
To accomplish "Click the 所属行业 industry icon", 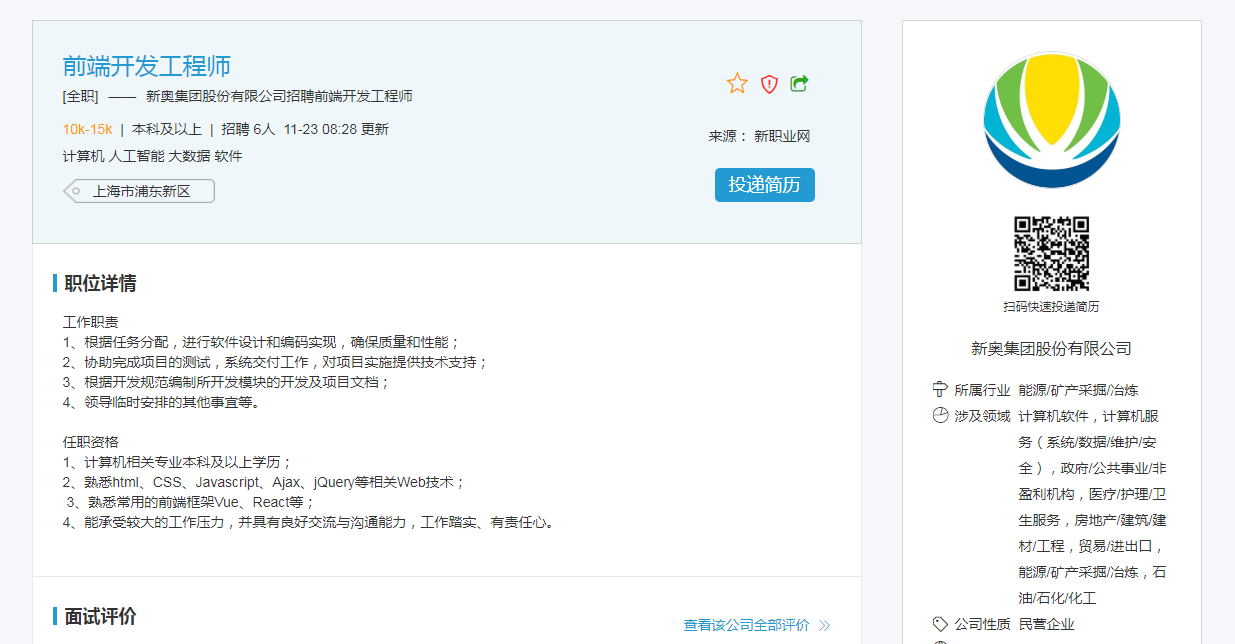I will (939, 389).
